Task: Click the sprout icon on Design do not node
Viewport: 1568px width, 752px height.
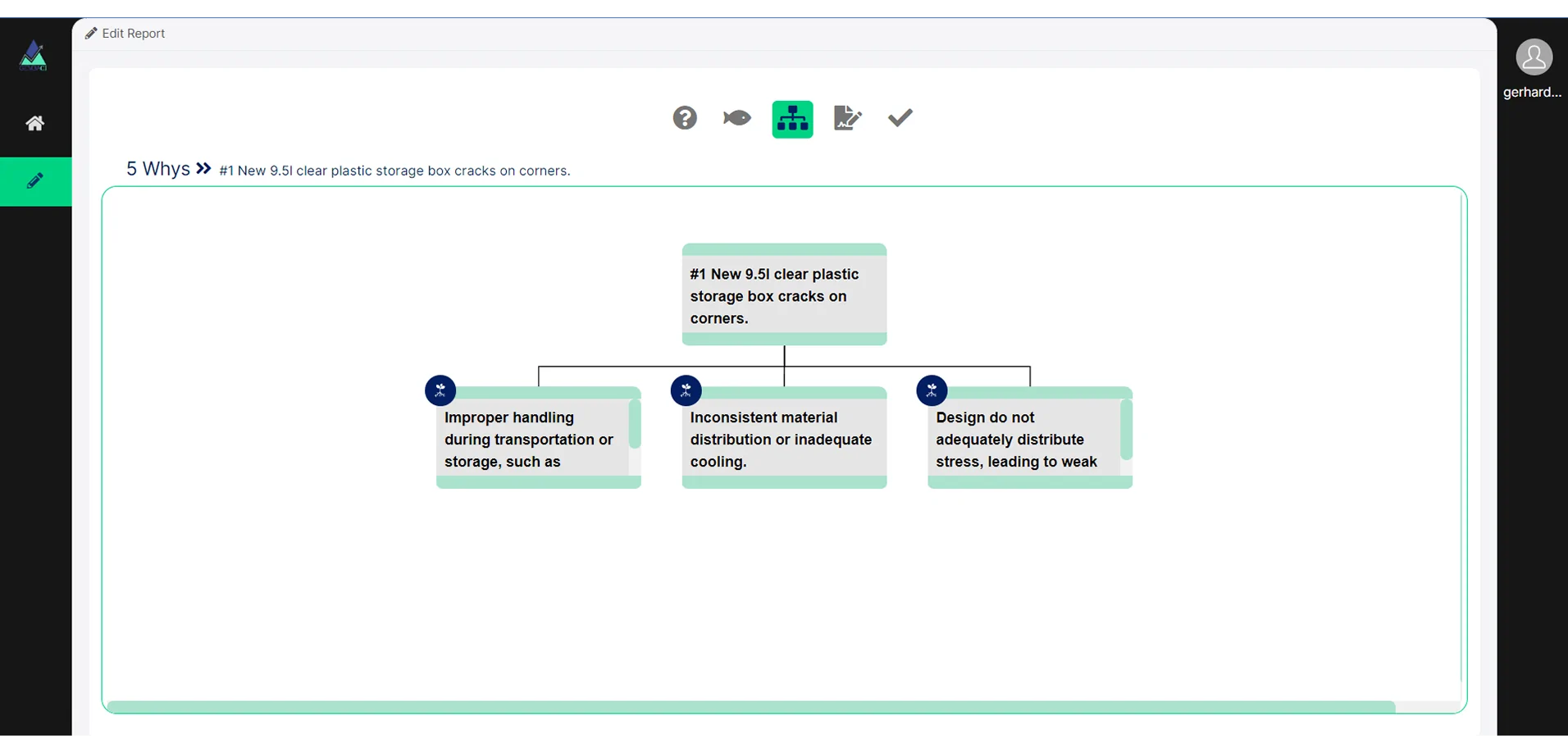Action: 932,390
